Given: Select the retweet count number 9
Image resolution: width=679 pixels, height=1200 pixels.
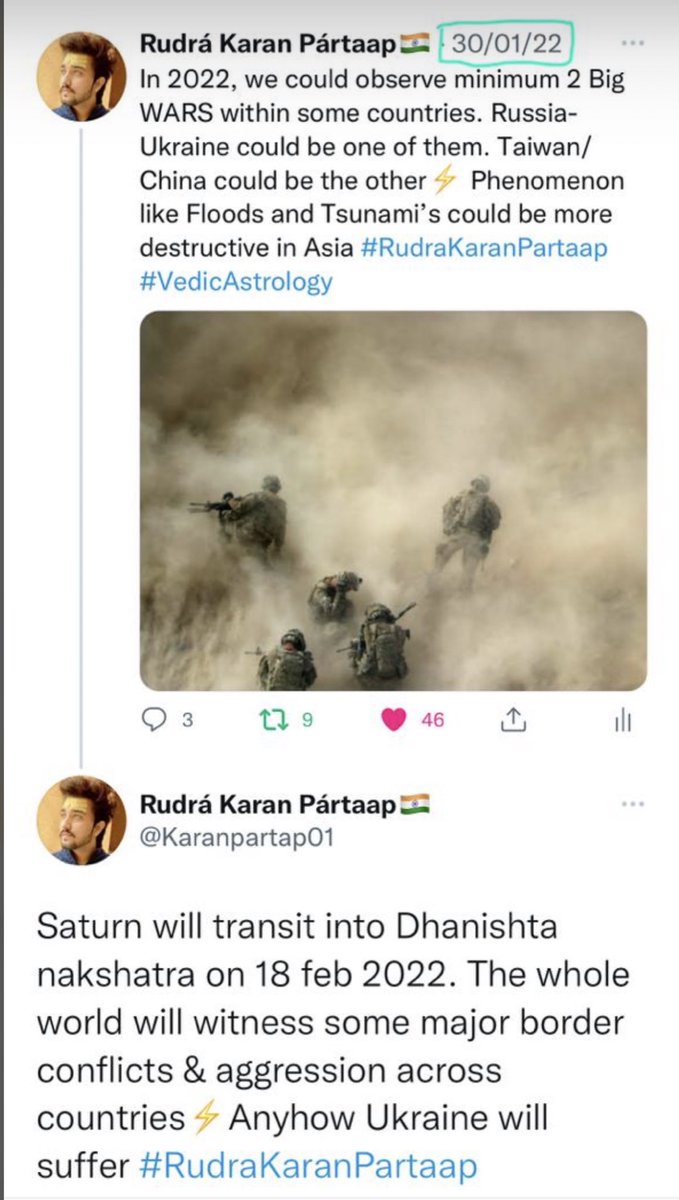Looking at the screenshot, I should (308, 720).
